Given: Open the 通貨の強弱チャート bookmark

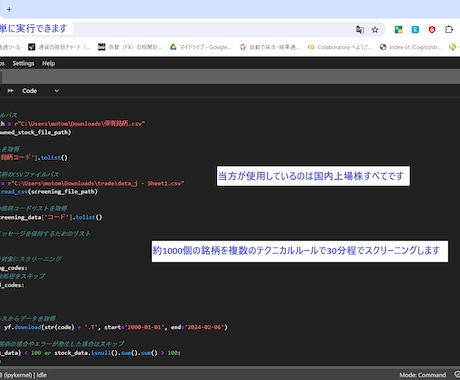Looking at the screenshot, I should pos(59,47).
